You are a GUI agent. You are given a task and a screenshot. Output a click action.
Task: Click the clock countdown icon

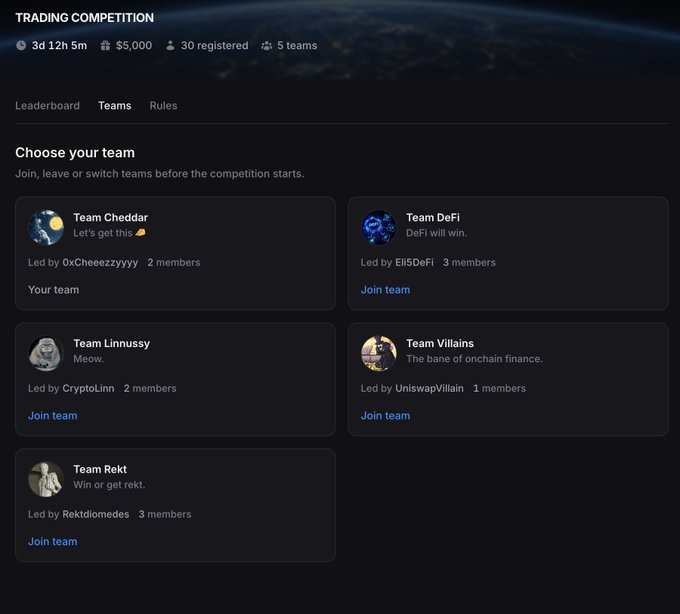tap(21, 45)
